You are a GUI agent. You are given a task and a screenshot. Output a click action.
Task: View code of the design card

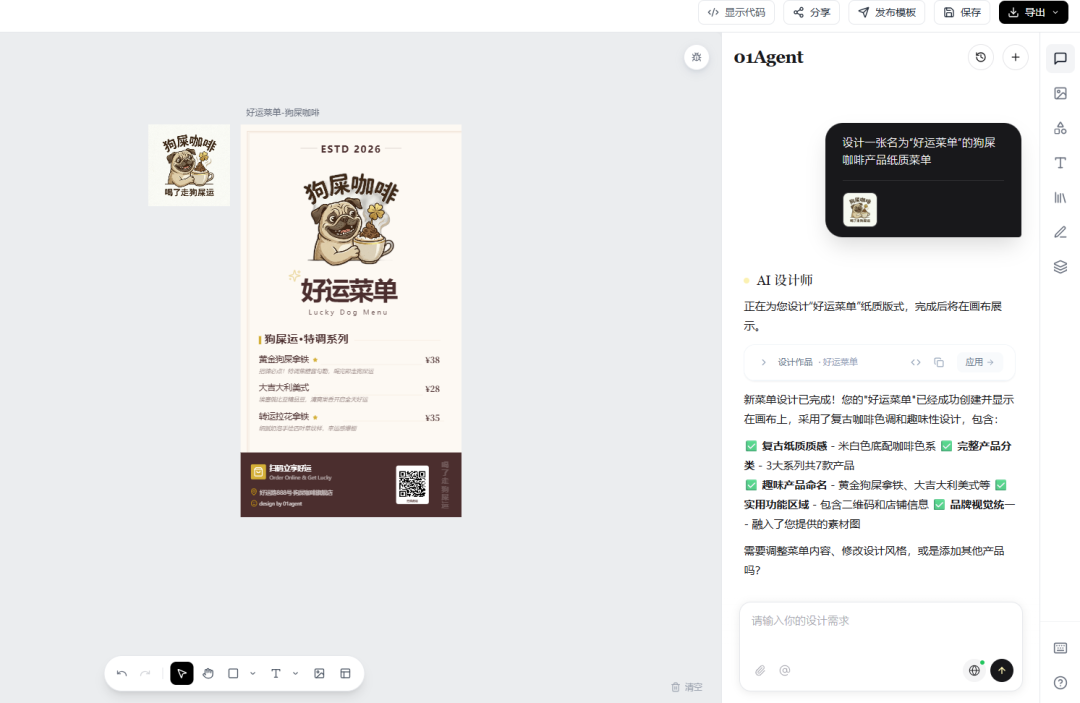[x=915, y=362]
